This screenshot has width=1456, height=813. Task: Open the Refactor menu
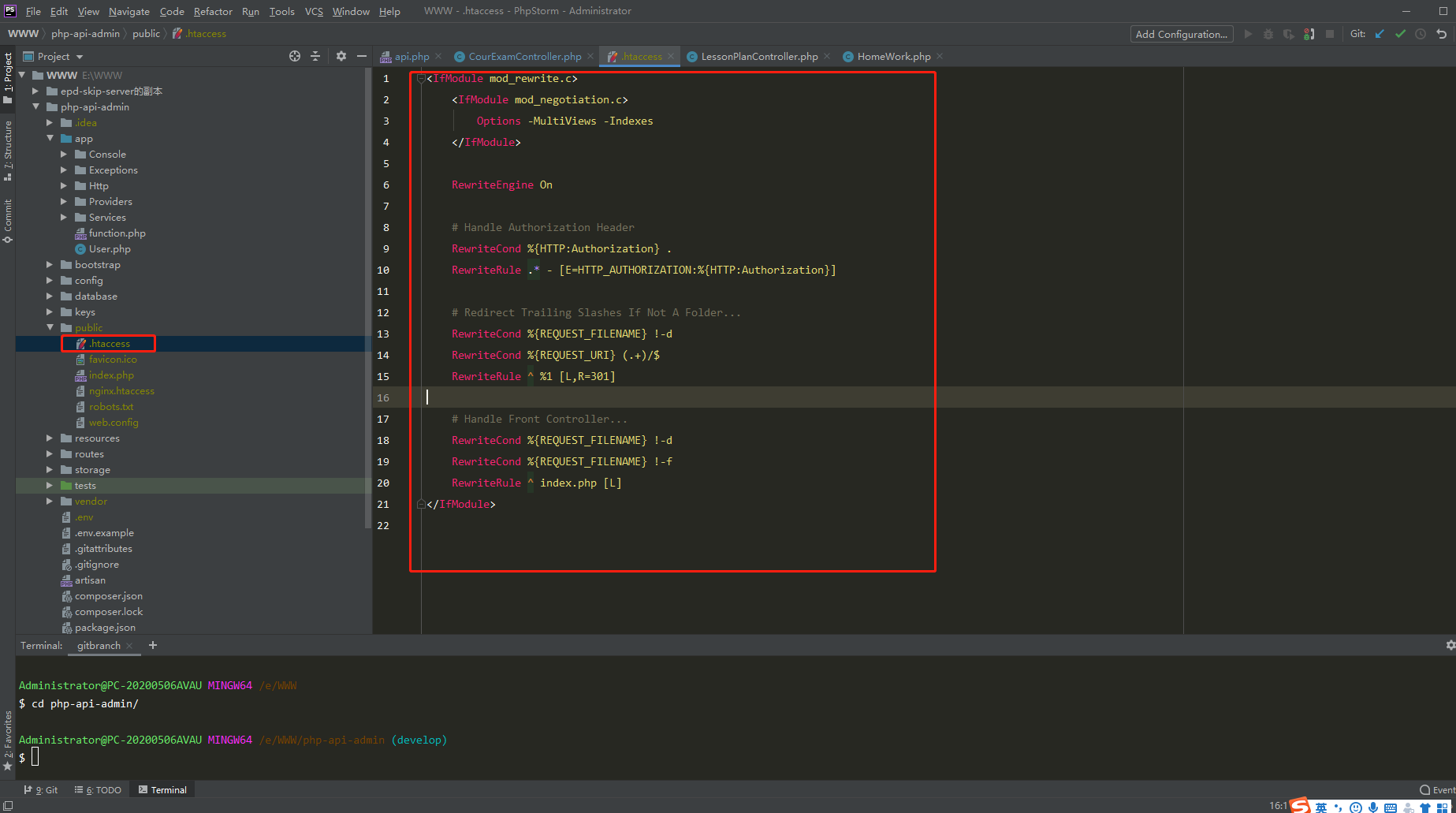tap(213, 11)
